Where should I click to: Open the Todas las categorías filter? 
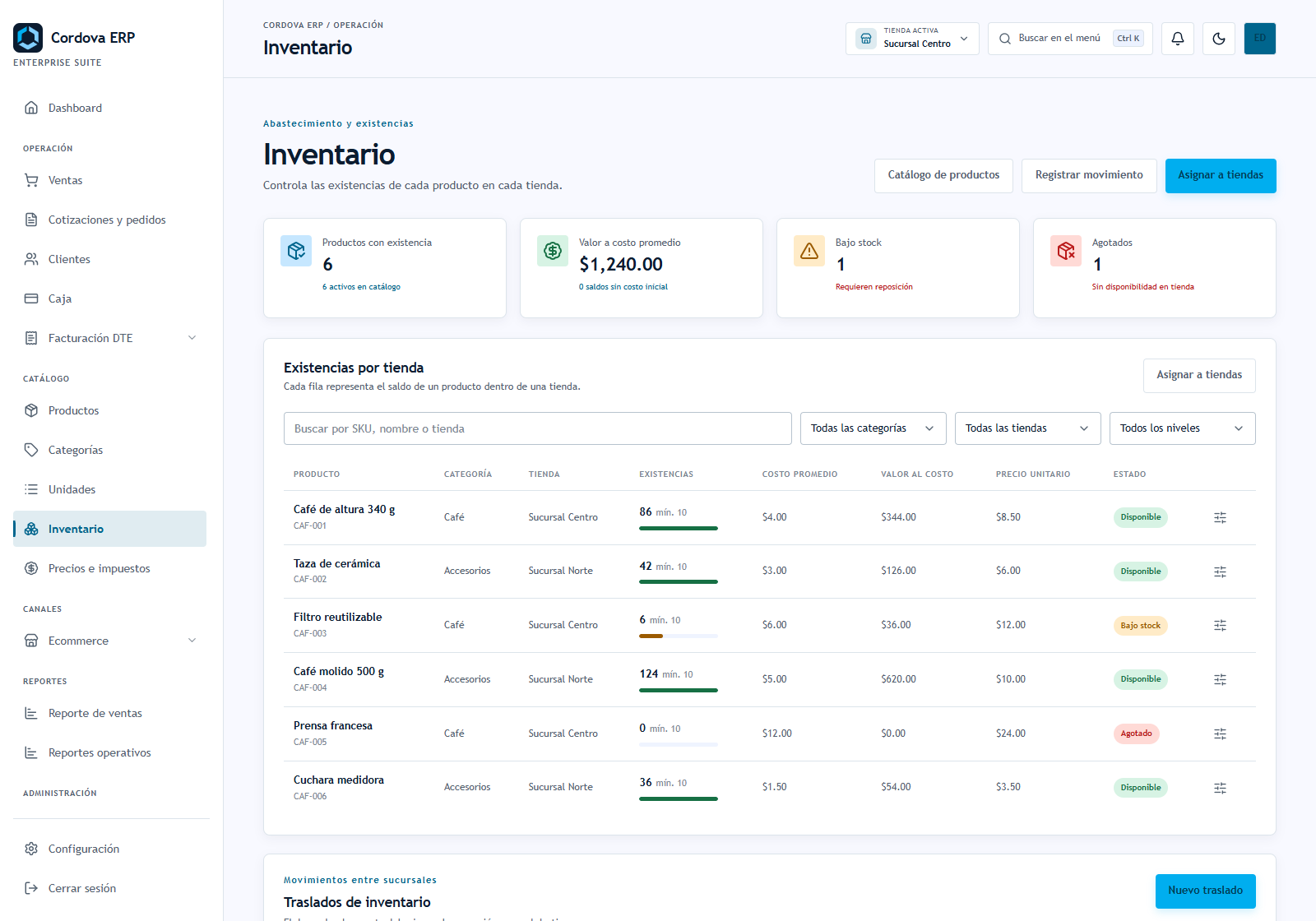(873, 428)
